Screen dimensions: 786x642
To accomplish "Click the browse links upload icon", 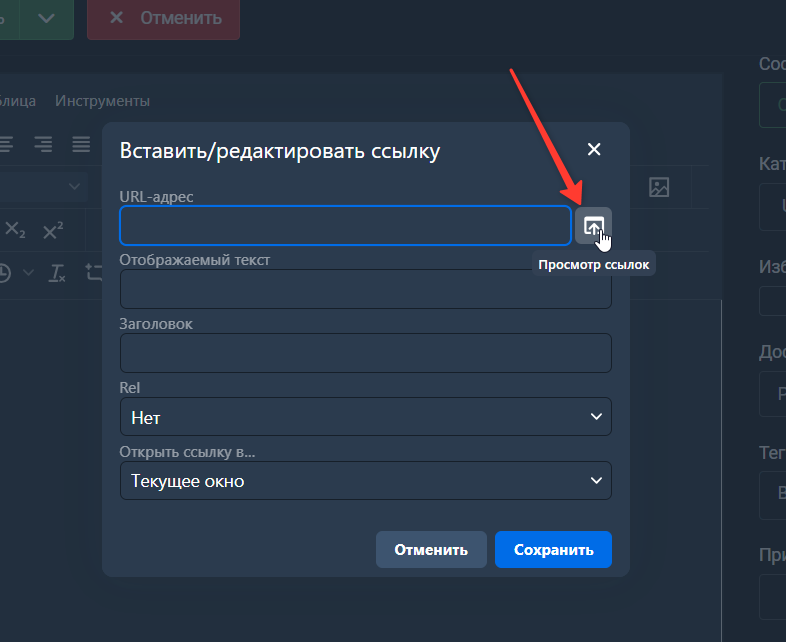I will (593, 226).
